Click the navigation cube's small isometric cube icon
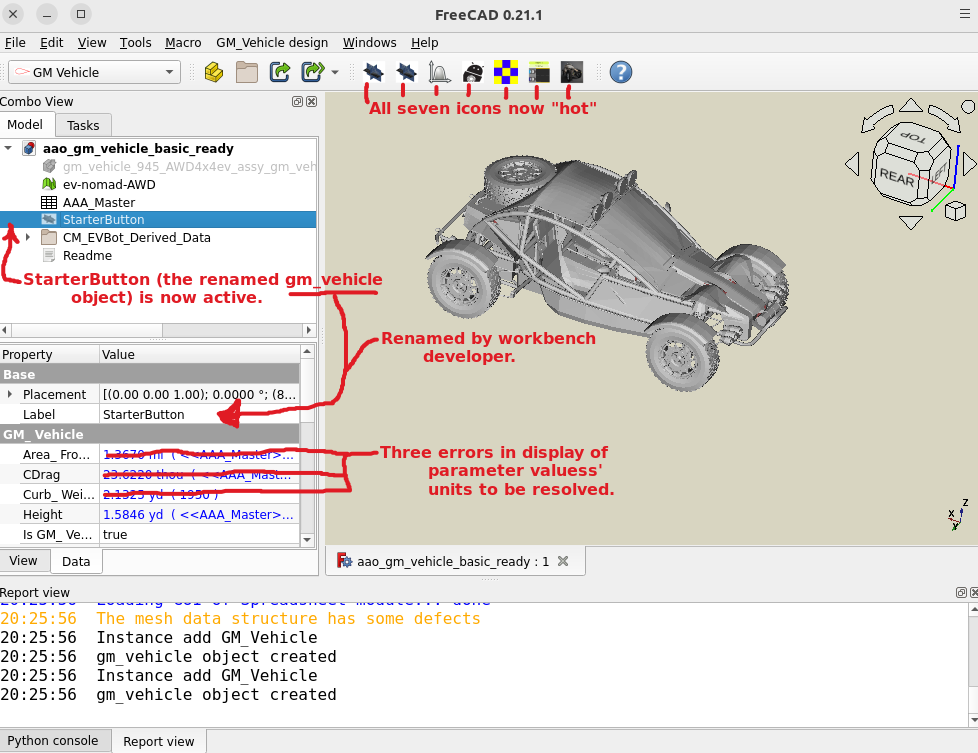This screenshot has width=978, height=753. 956,210
